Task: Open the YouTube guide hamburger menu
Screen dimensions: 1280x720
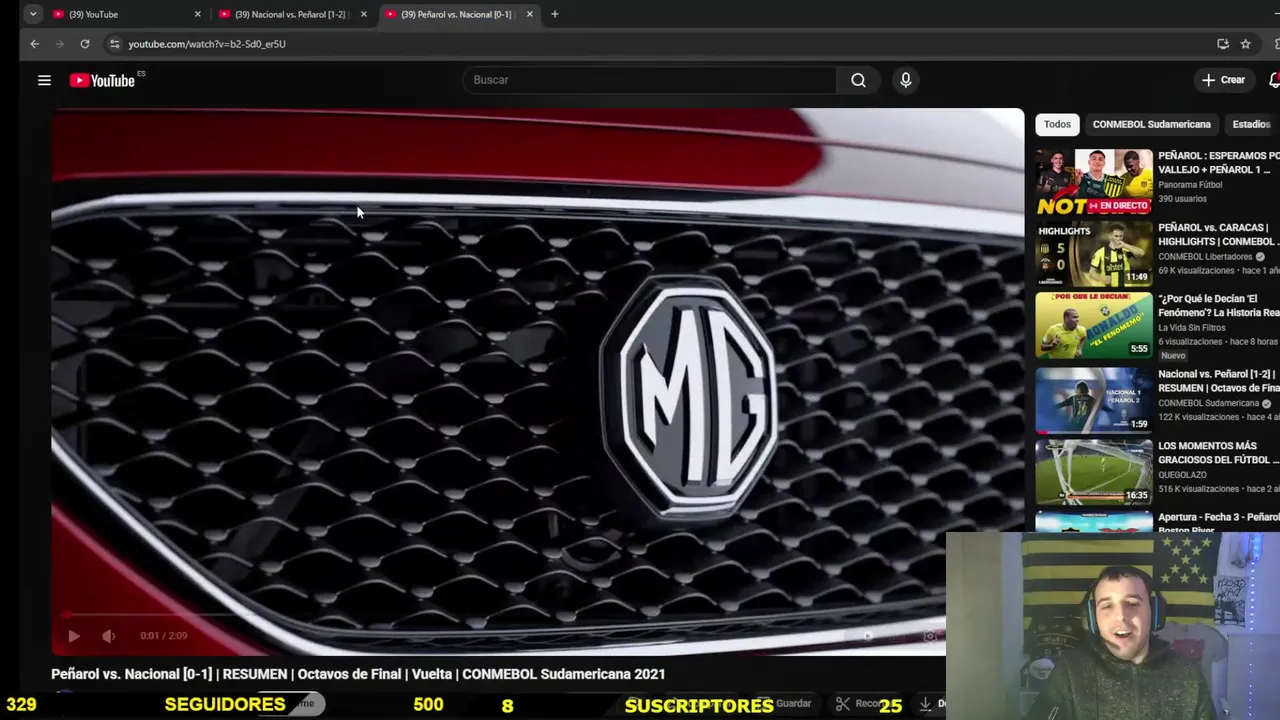Action: [x=44, y=80]
